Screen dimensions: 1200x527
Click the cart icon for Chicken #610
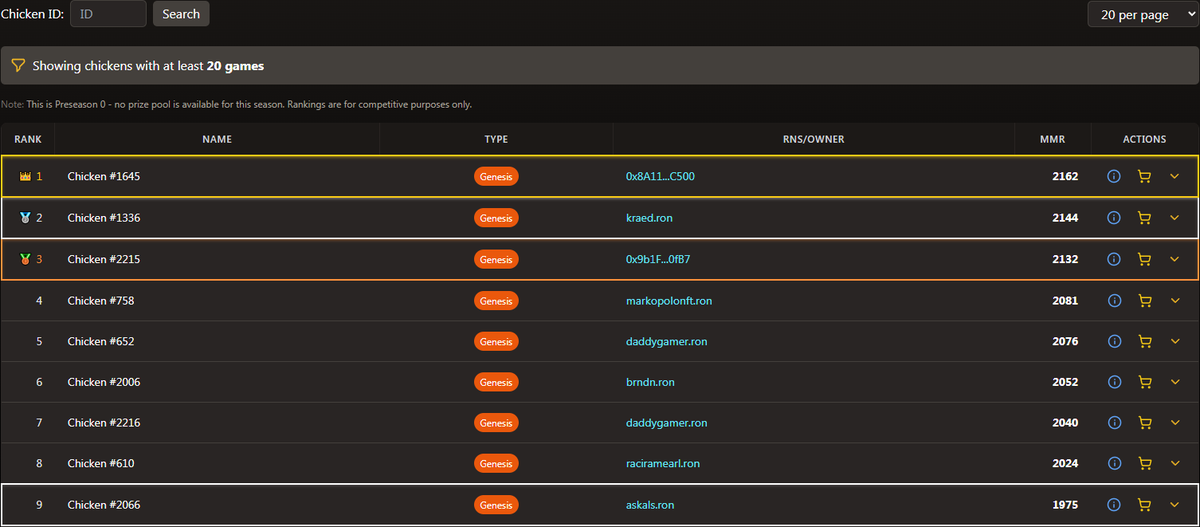click(x=1145, y=464)
